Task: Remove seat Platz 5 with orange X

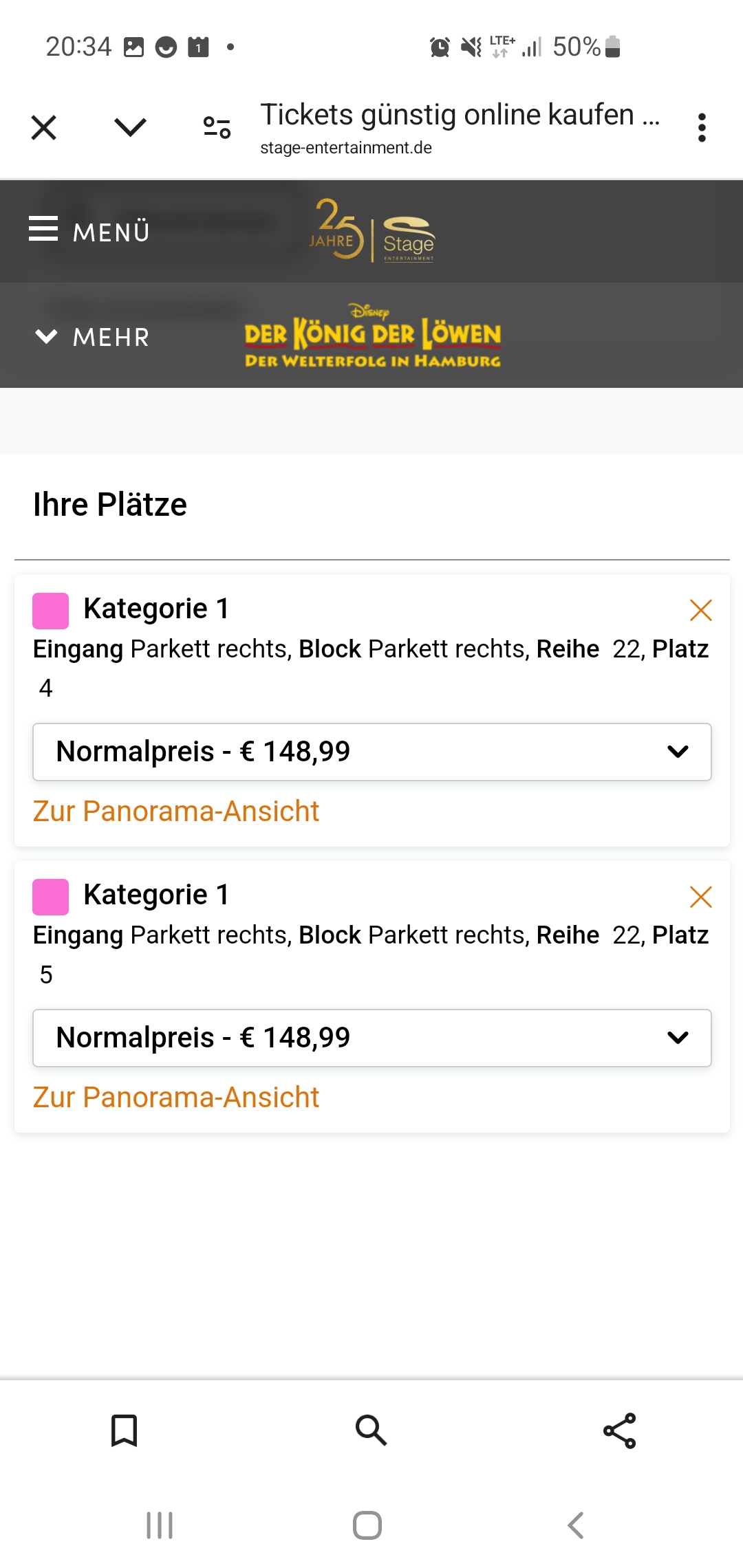Action: pos(700,897)
